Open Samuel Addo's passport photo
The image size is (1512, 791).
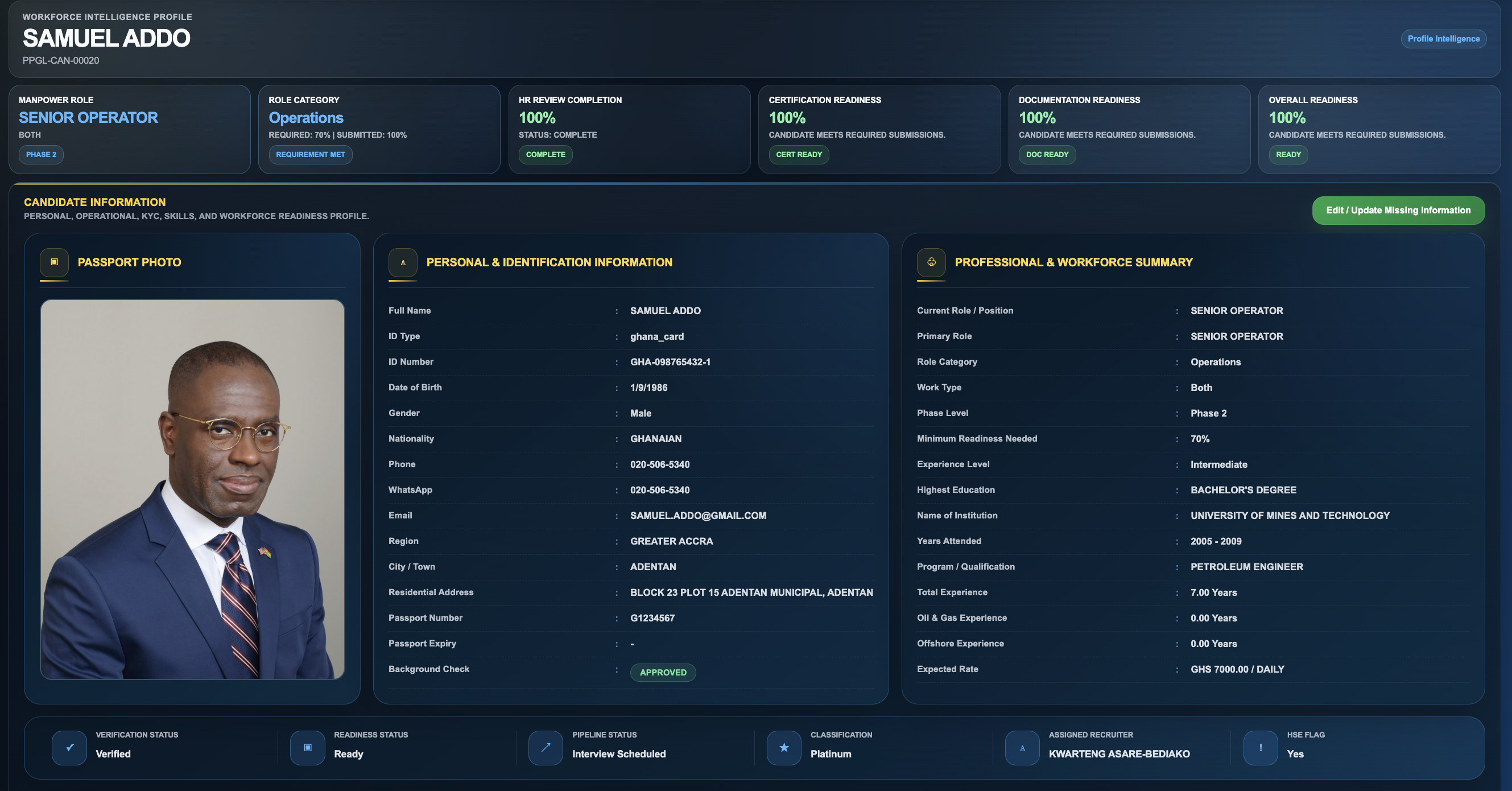[192, 489]
